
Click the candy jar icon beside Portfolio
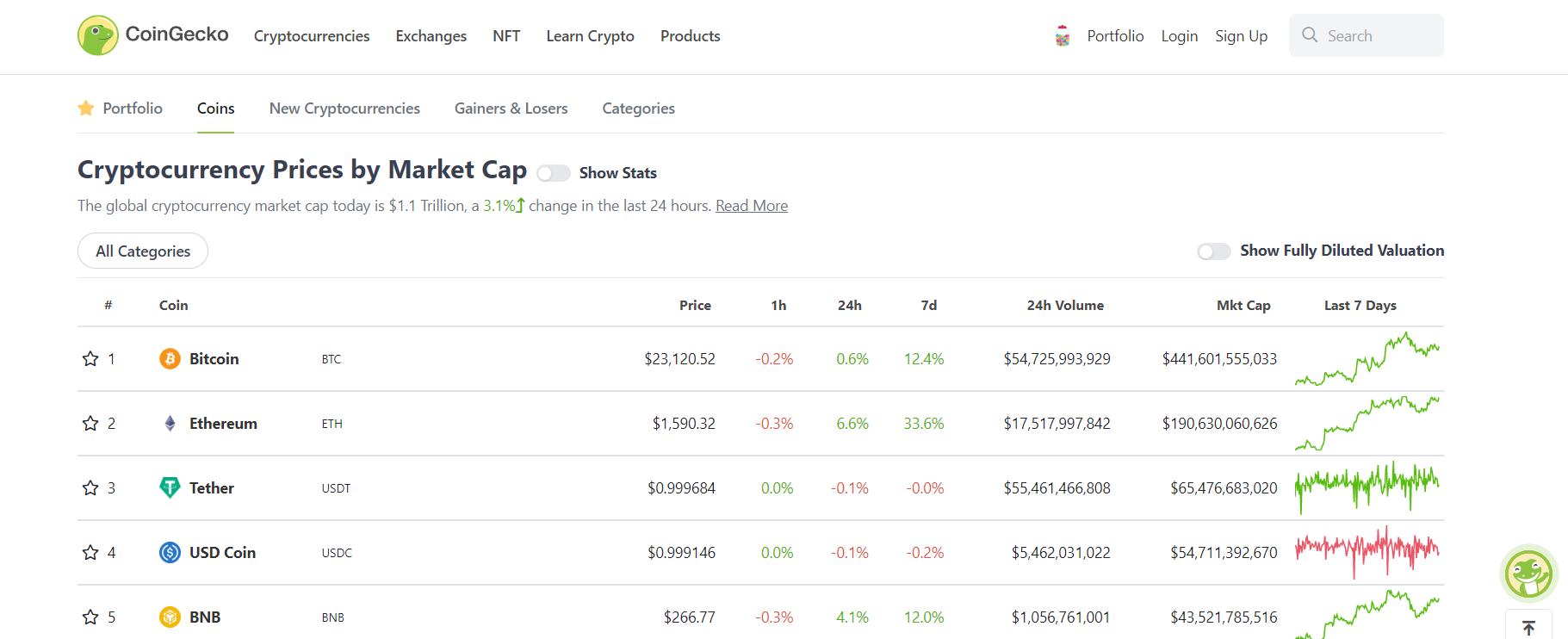coord(1063,36)
